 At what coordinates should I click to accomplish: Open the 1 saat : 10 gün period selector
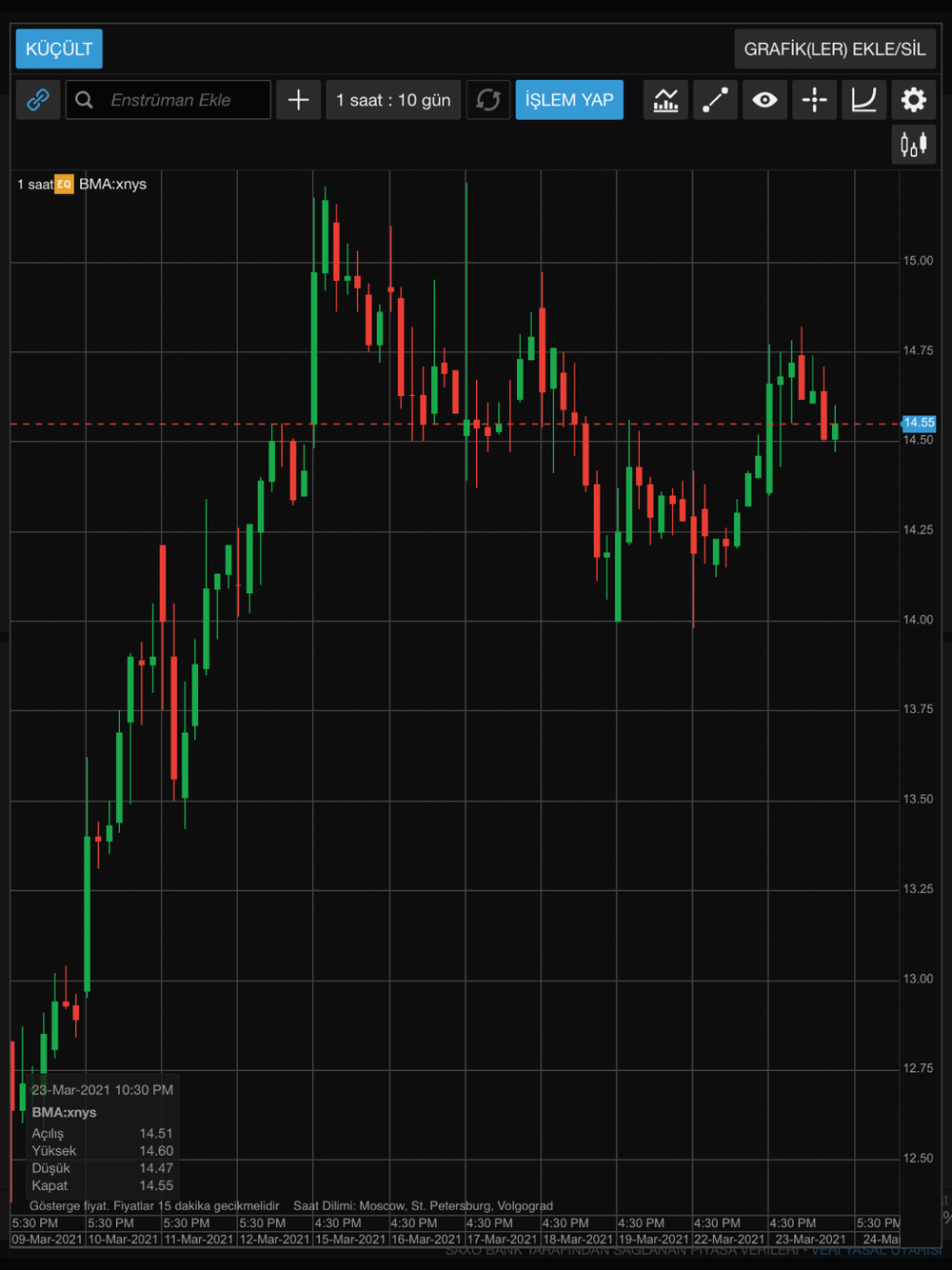393,100
